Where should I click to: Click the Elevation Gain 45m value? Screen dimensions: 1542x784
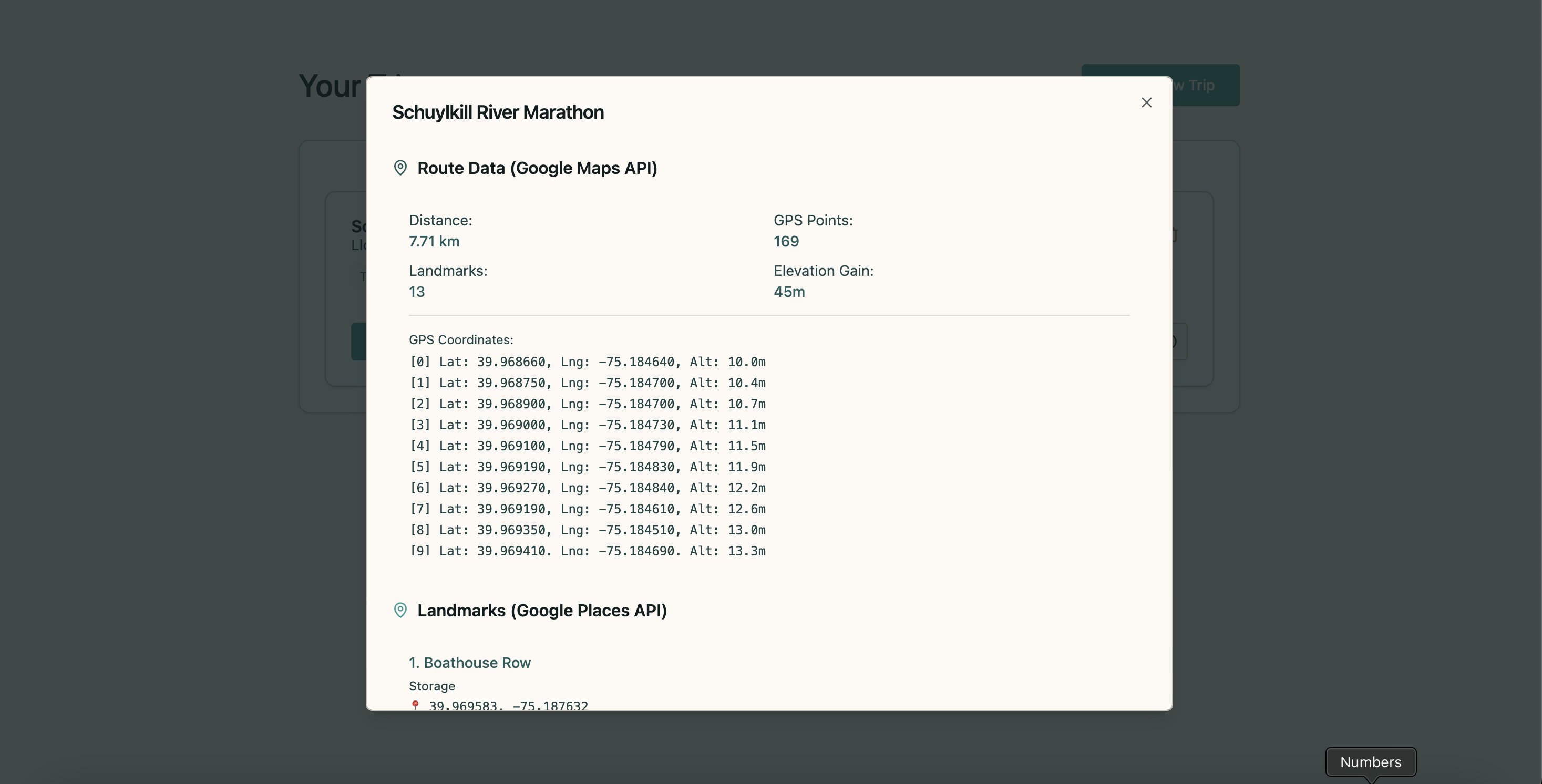pyautogui.click(x=789, y=292)
